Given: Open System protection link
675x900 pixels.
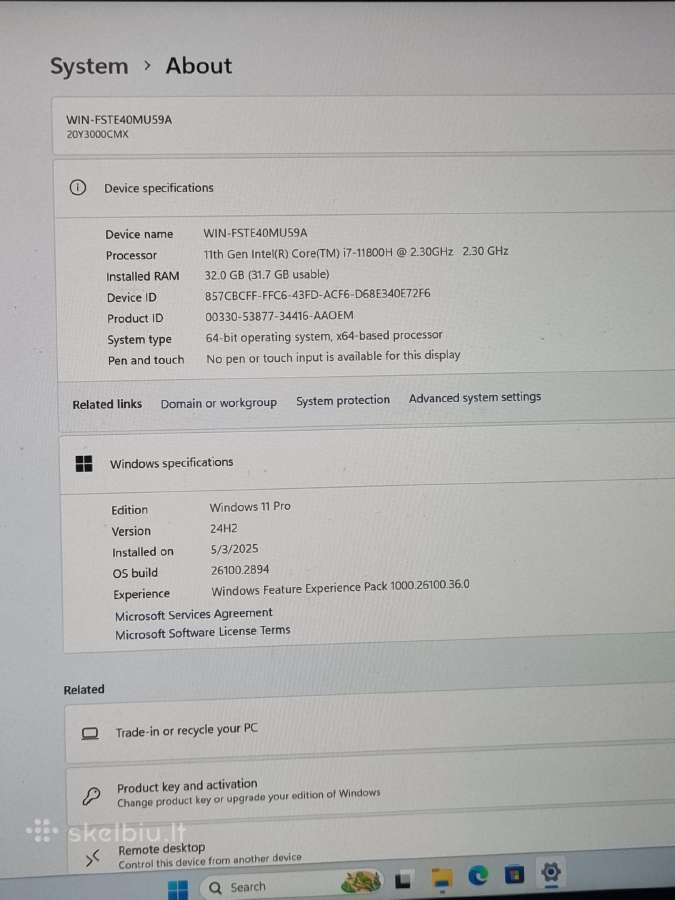Looking at the screenshot, I should point(343,400).
